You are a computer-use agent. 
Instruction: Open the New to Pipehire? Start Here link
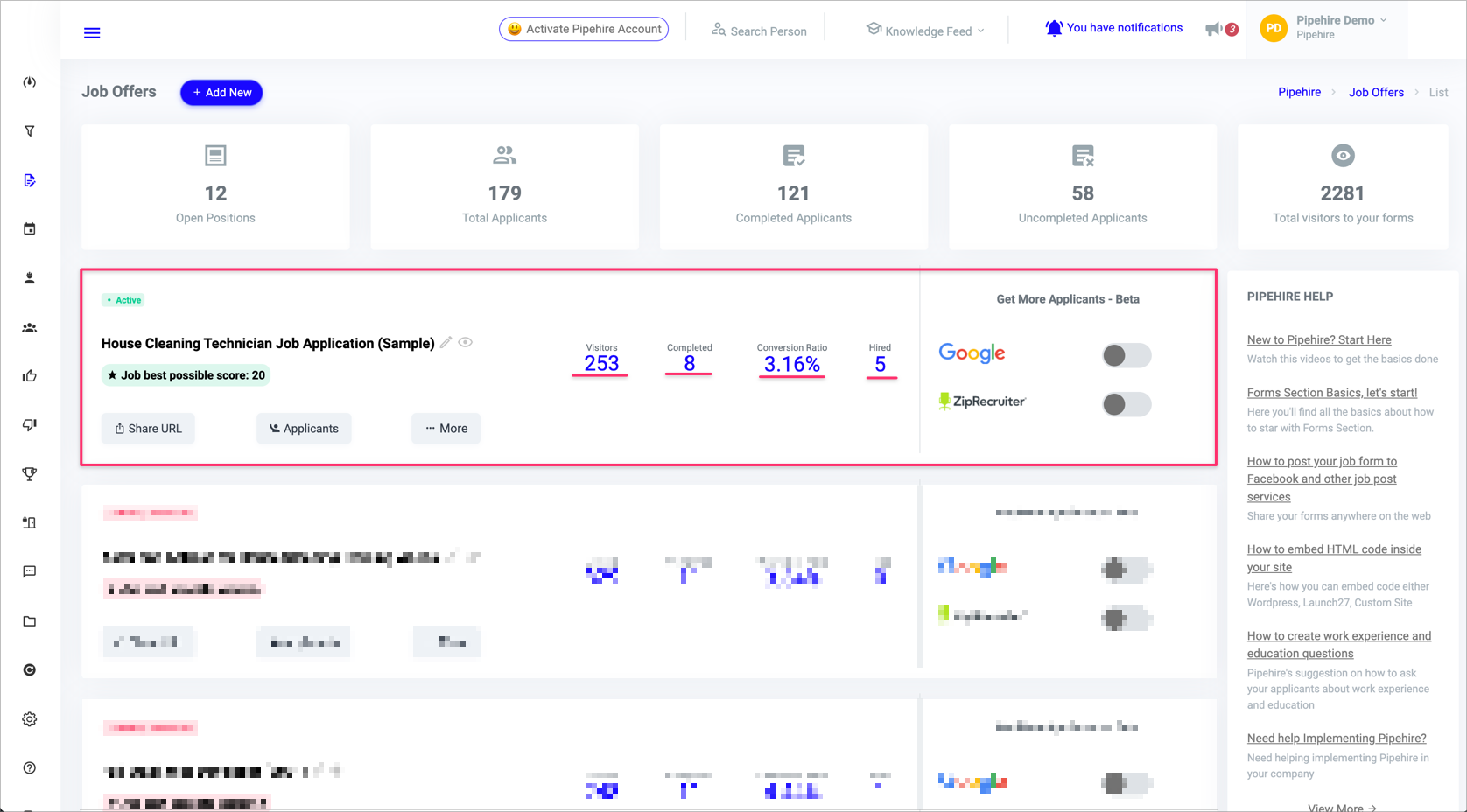1321,339
